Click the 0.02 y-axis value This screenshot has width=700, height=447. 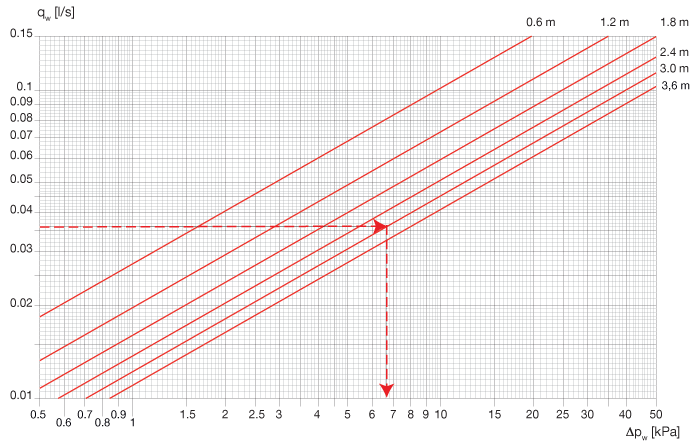tap(21, 304)
